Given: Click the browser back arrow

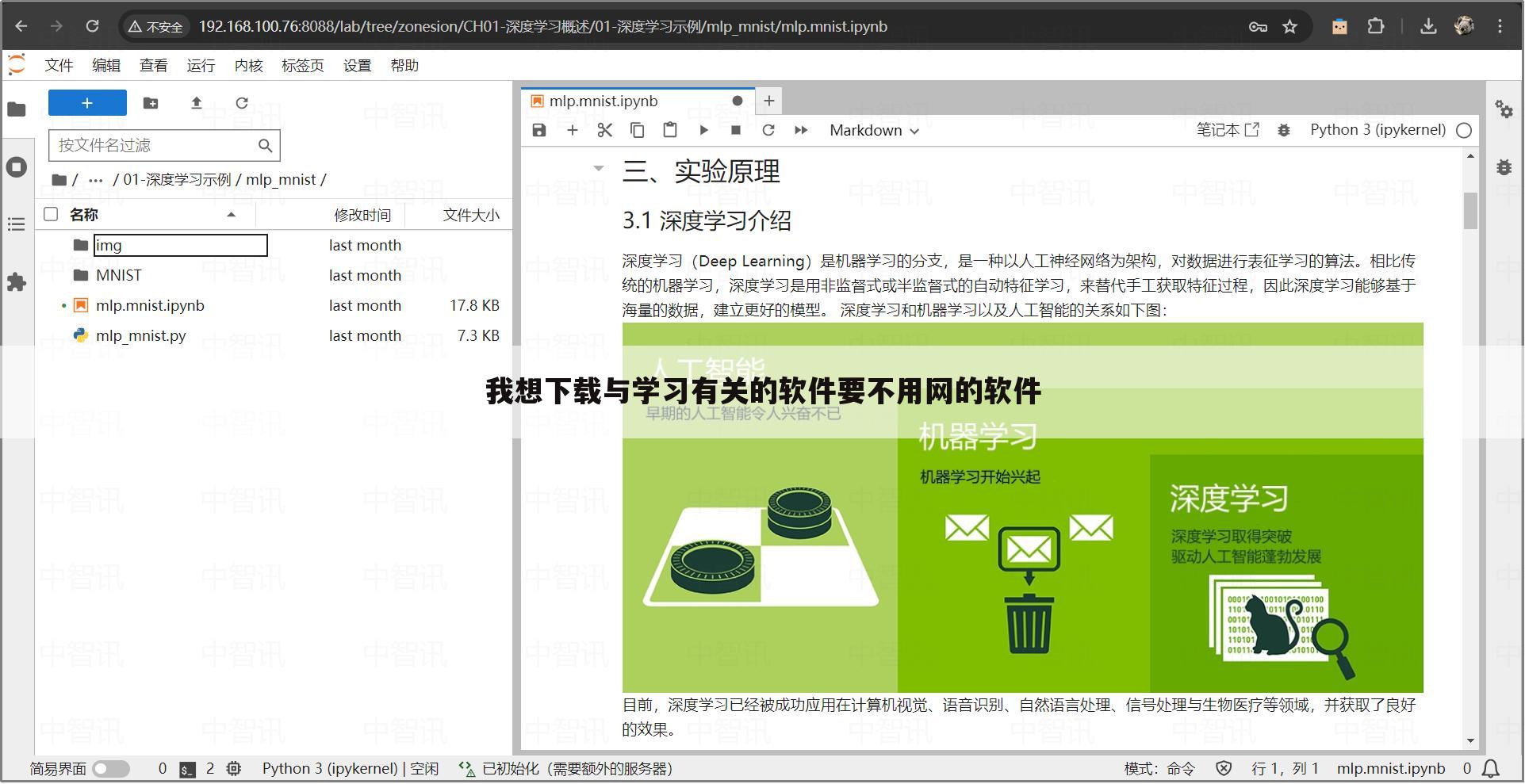Looking at the screenshot, I should 21,26.
